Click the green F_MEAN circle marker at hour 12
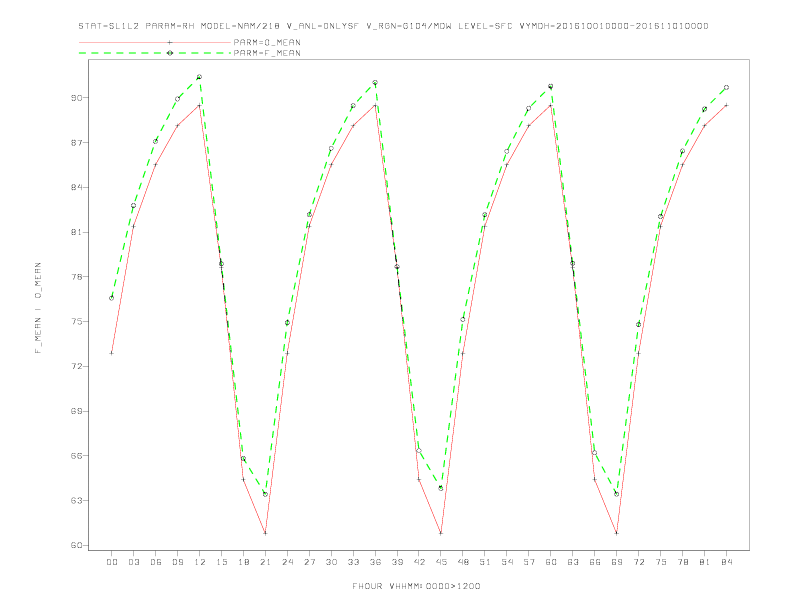This screenshot has width=792, height=612. pos(200,77)
